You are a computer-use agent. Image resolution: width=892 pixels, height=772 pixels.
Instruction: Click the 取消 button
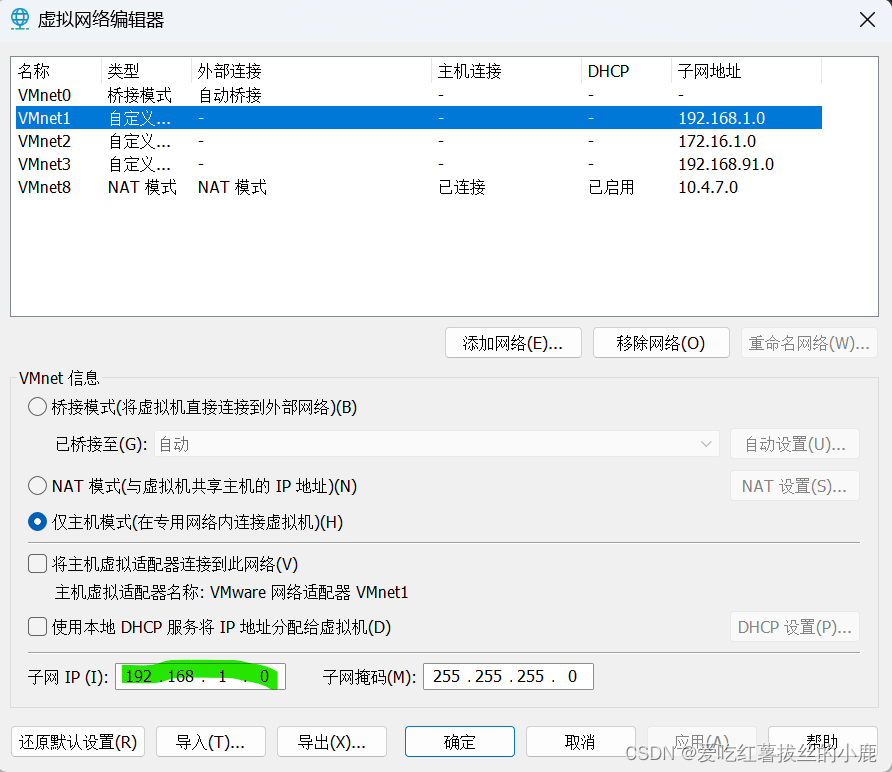click(x=580, y=742)
